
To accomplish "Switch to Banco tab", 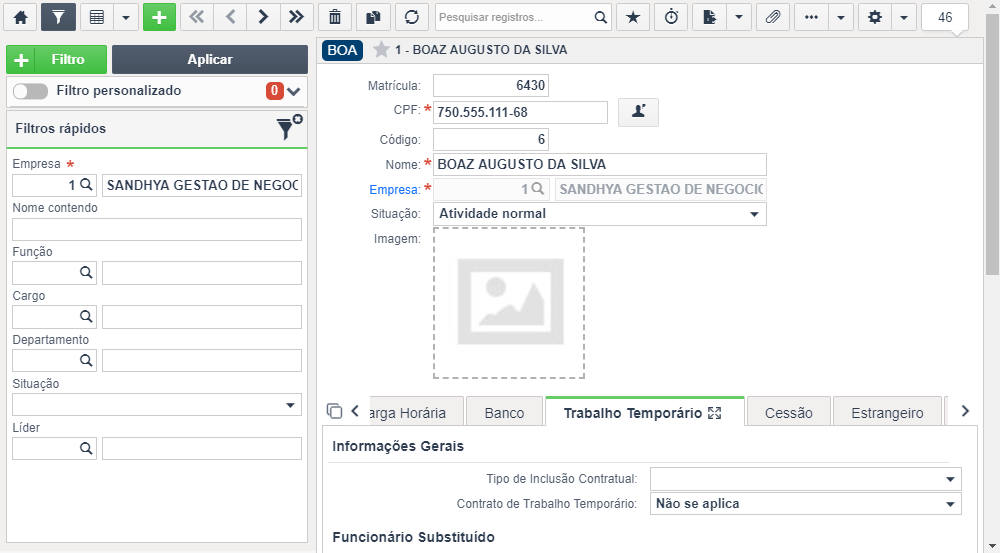I will 504,413.
